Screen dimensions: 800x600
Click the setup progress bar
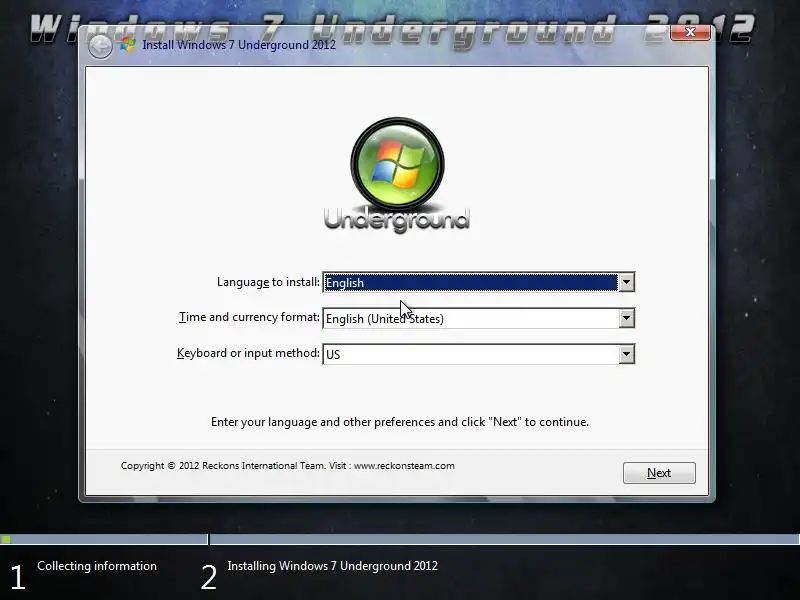click(x=400, y=539)
